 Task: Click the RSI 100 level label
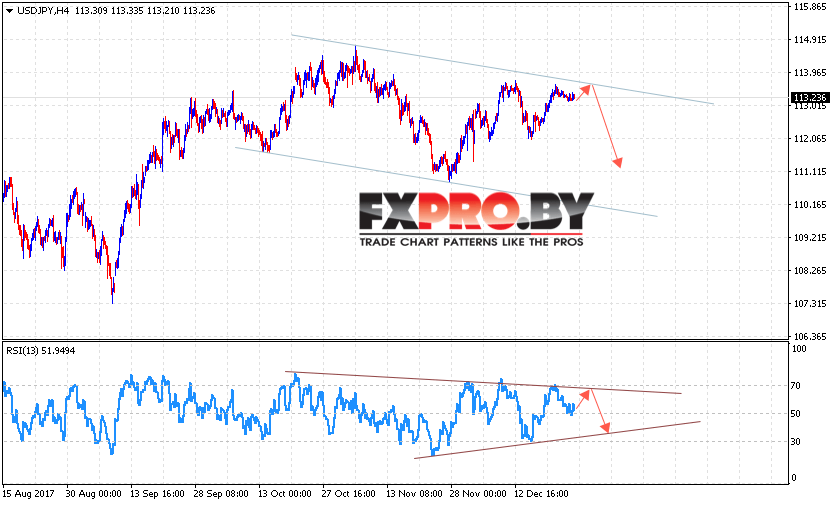799,349
